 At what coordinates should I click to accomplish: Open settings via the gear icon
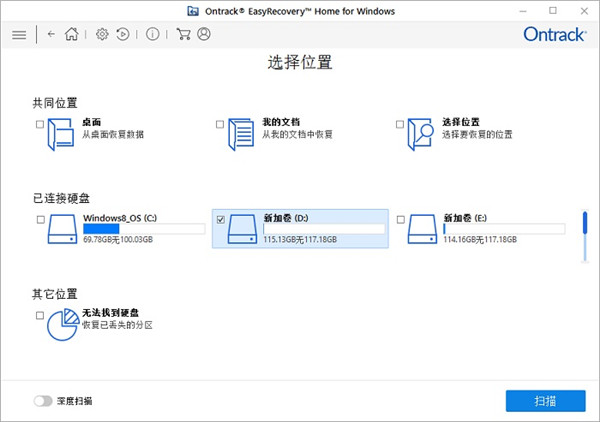tap(102, 34)
